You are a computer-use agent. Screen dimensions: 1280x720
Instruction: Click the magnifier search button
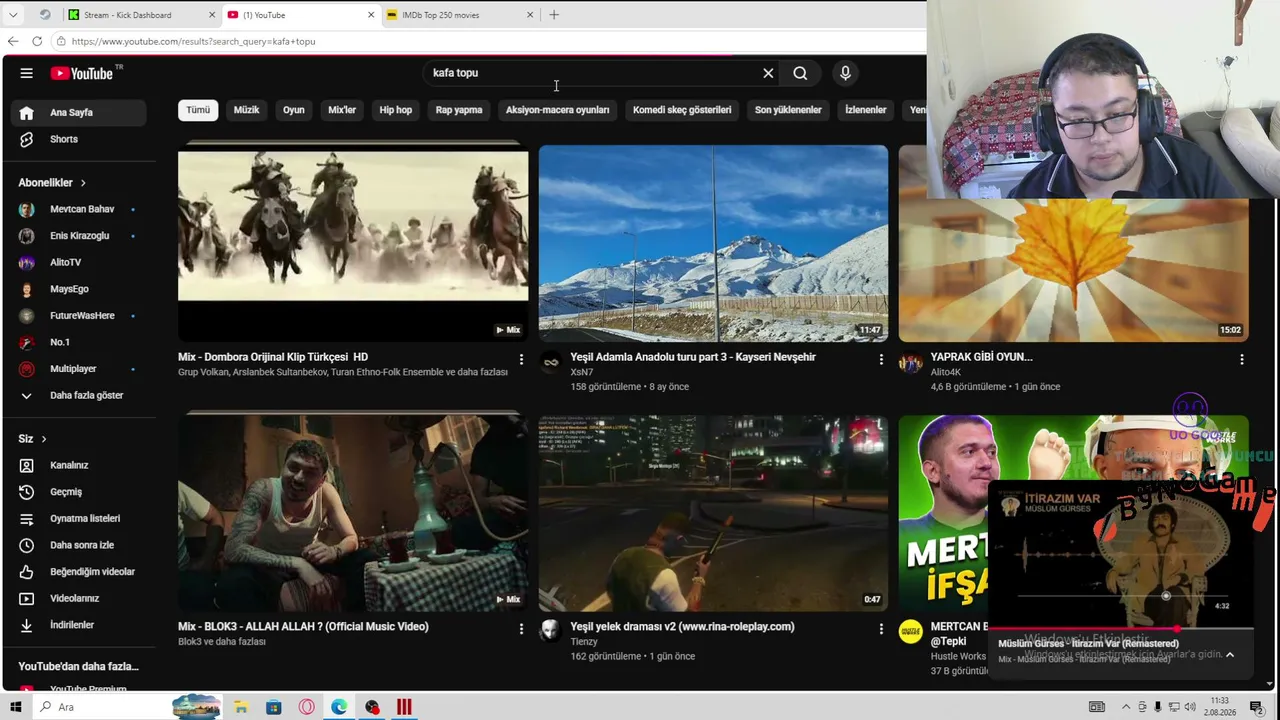coord(800,73)
